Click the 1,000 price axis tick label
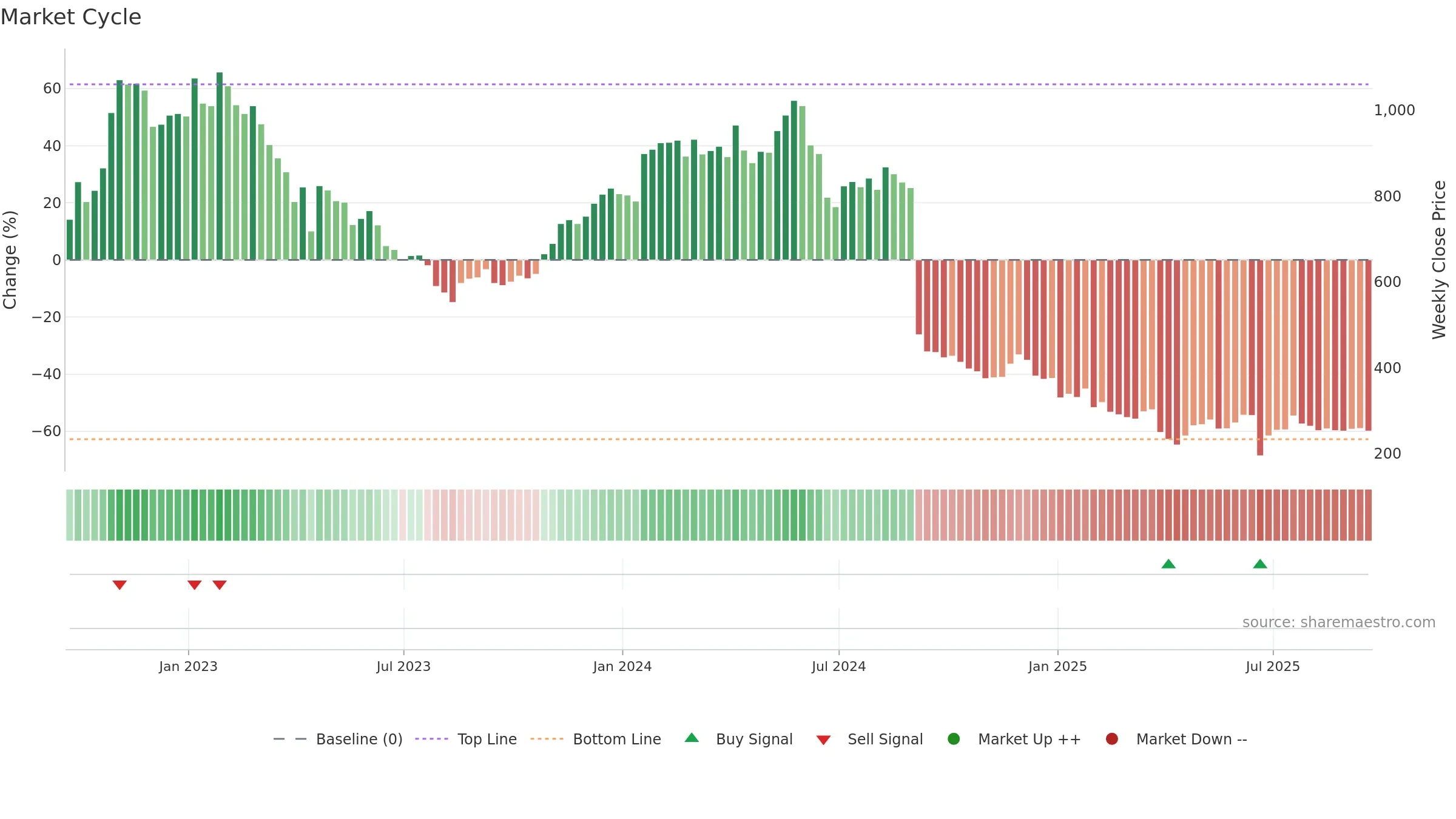The image size is (1456, 819). coord(1394,110)
